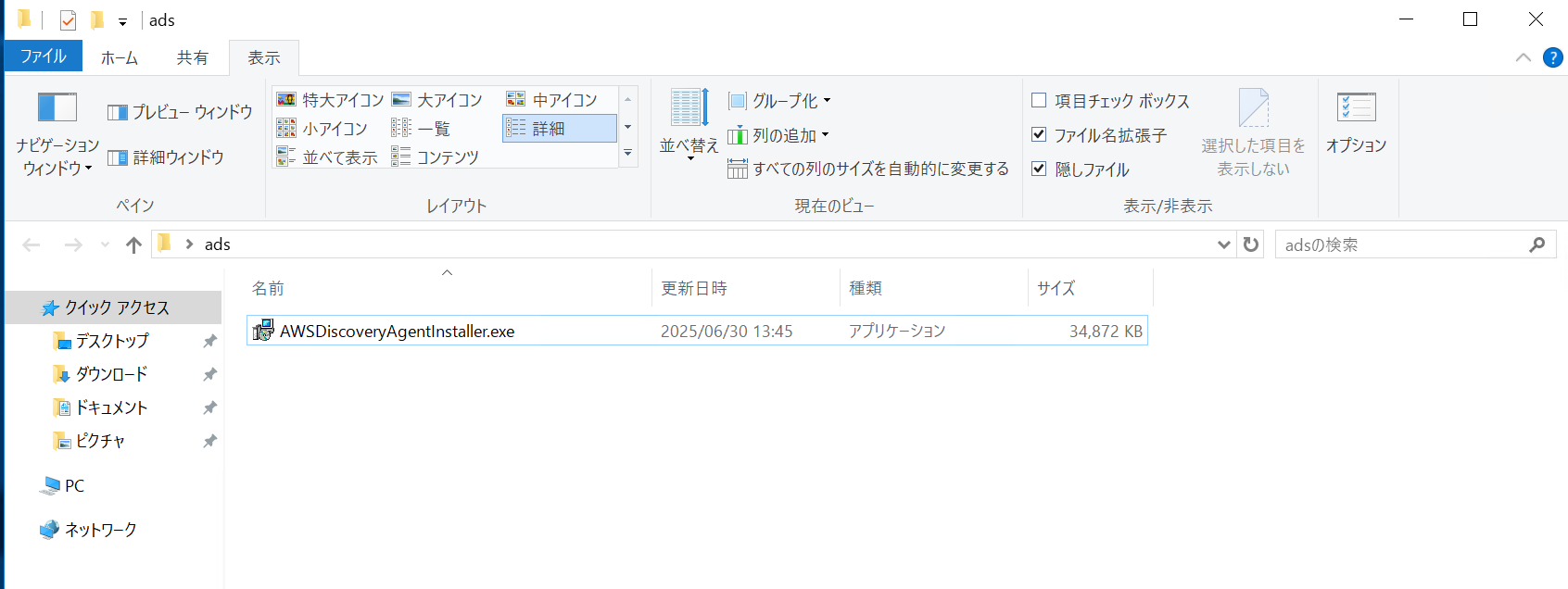The image size is (1568, 589).
Task: Collapse the ribbon with the chevron
Action: point(1523,57)
